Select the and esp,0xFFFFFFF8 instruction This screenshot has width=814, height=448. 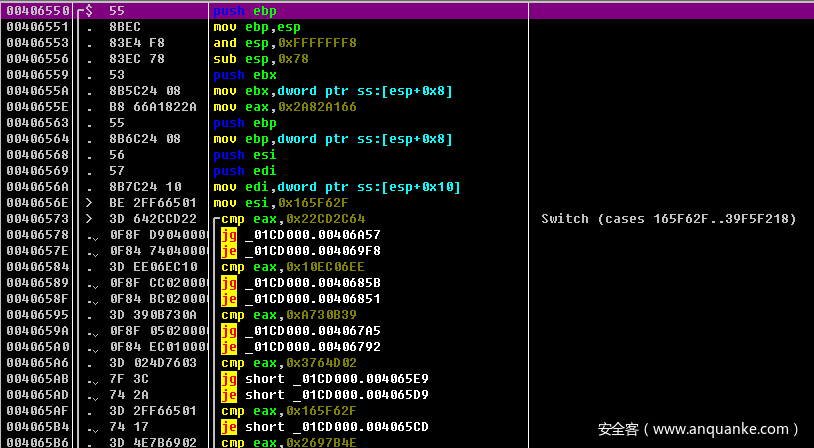click(x=284, y=43)
